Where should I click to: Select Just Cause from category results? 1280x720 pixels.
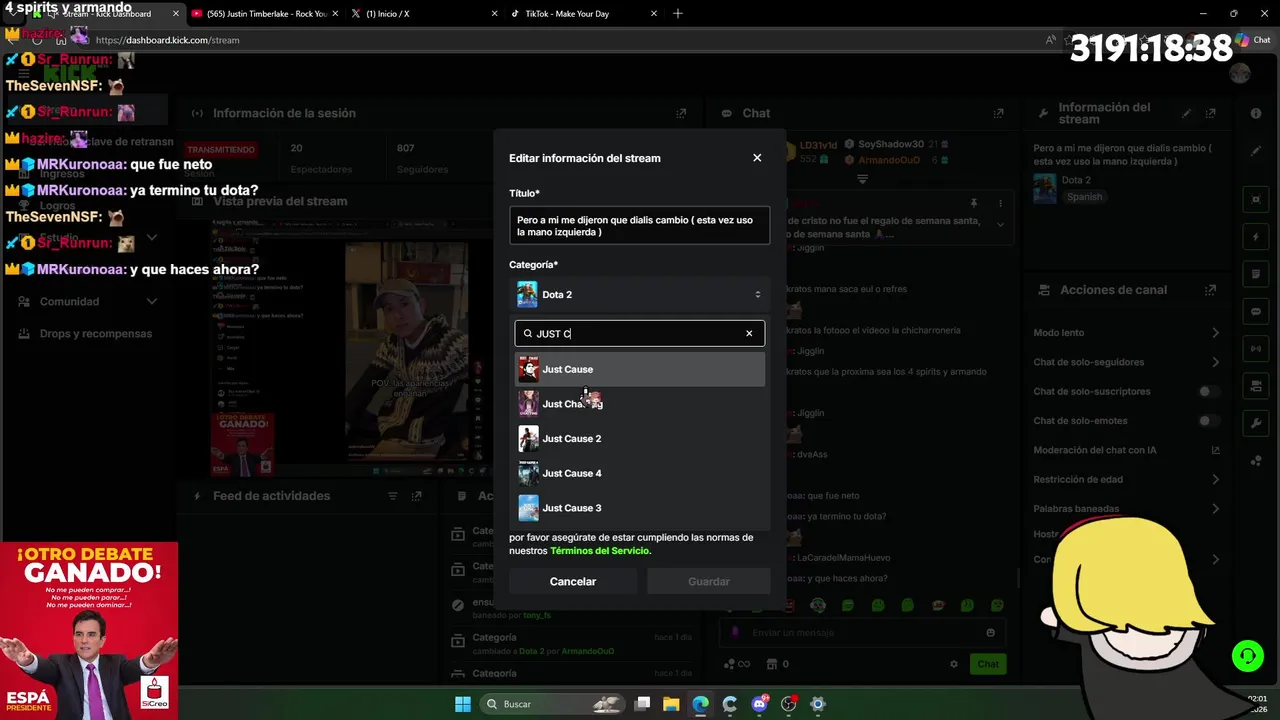coord(640,369)
